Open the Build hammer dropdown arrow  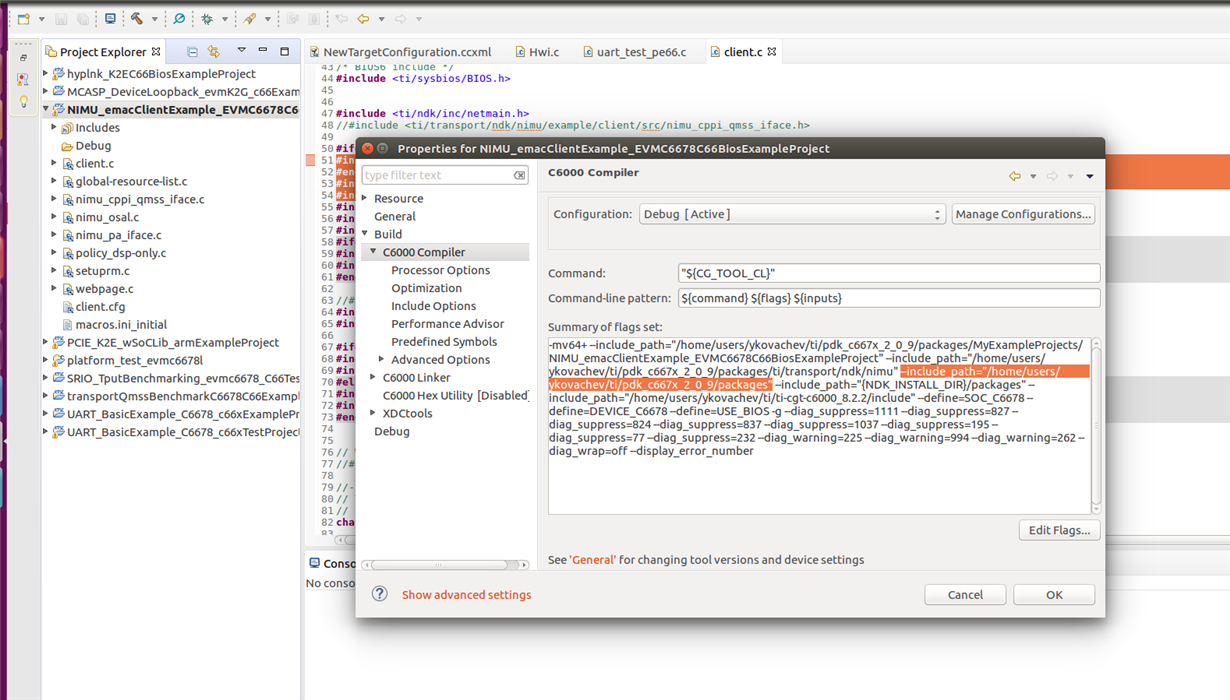[154, 19]
